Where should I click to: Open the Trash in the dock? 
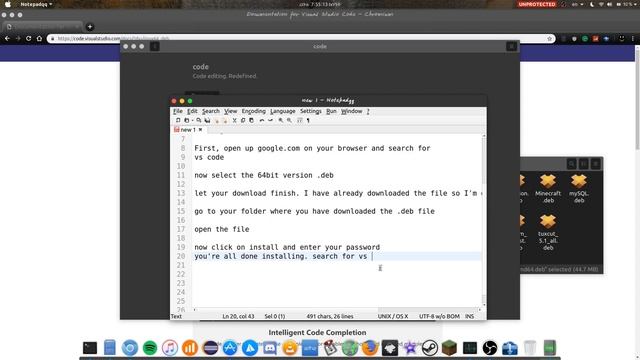pos(530,348)
